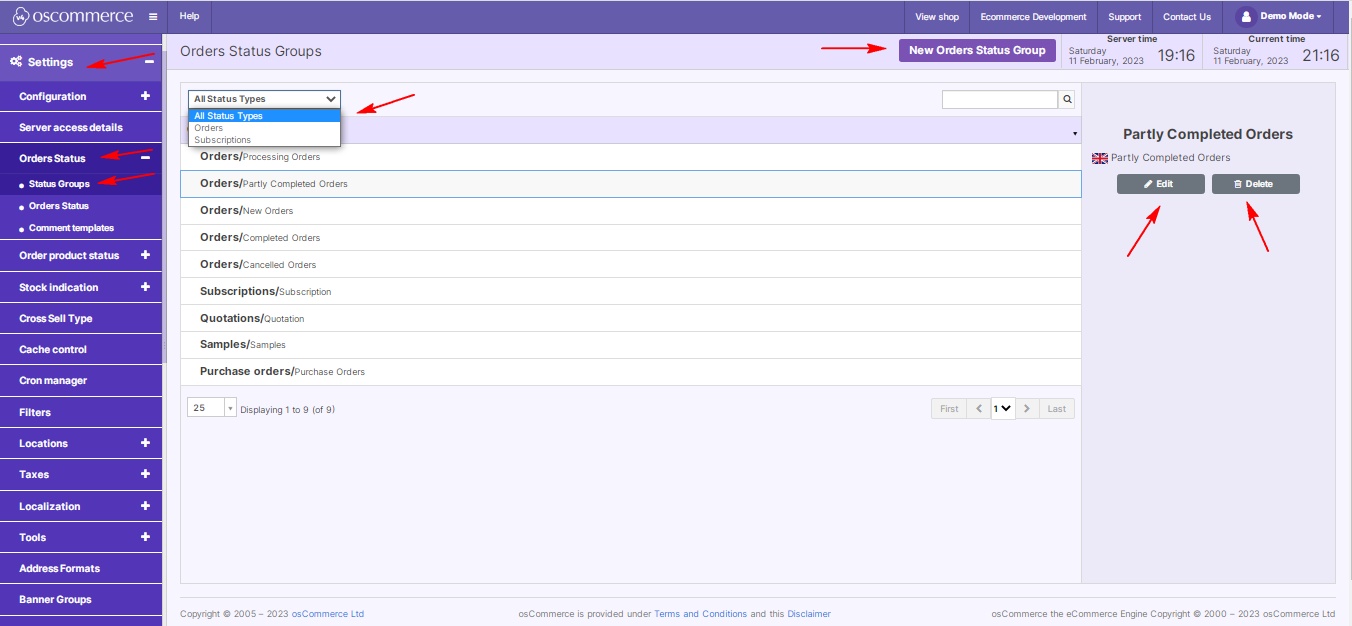Select Samples/Samples row

point(631,345)
